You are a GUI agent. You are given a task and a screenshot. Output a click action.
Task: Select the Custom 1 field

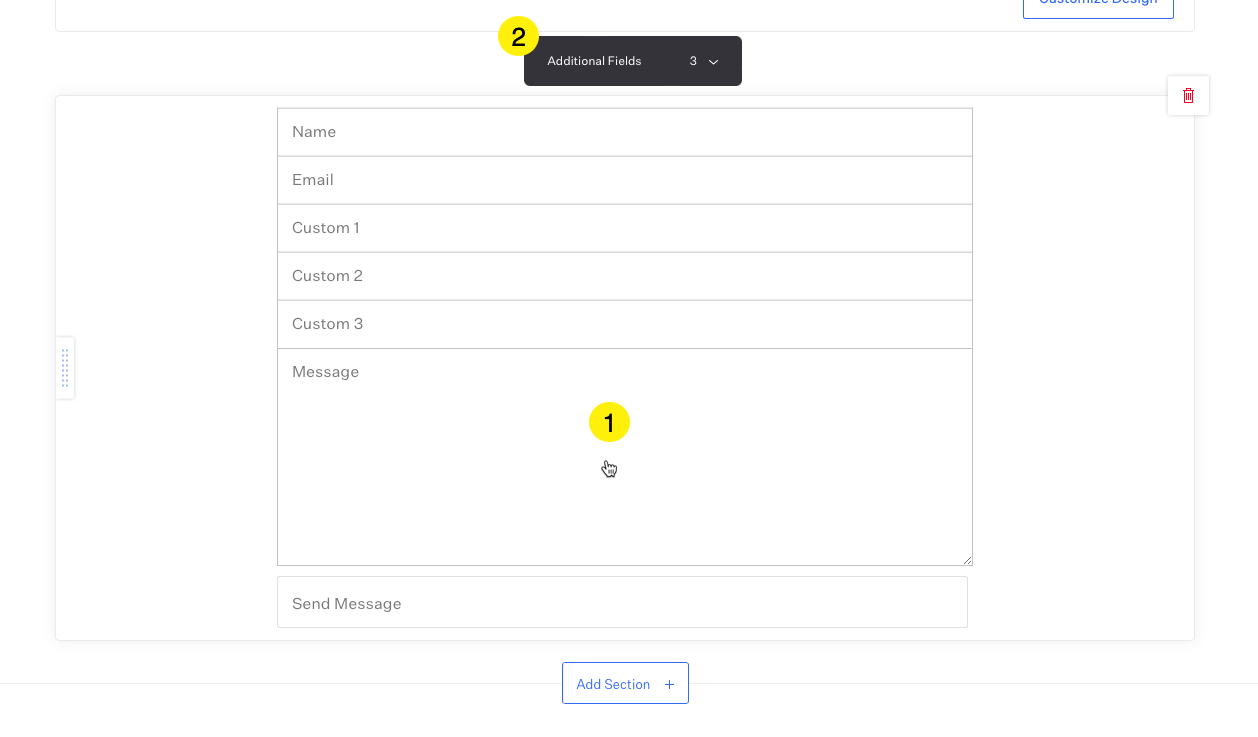point(625,228)
